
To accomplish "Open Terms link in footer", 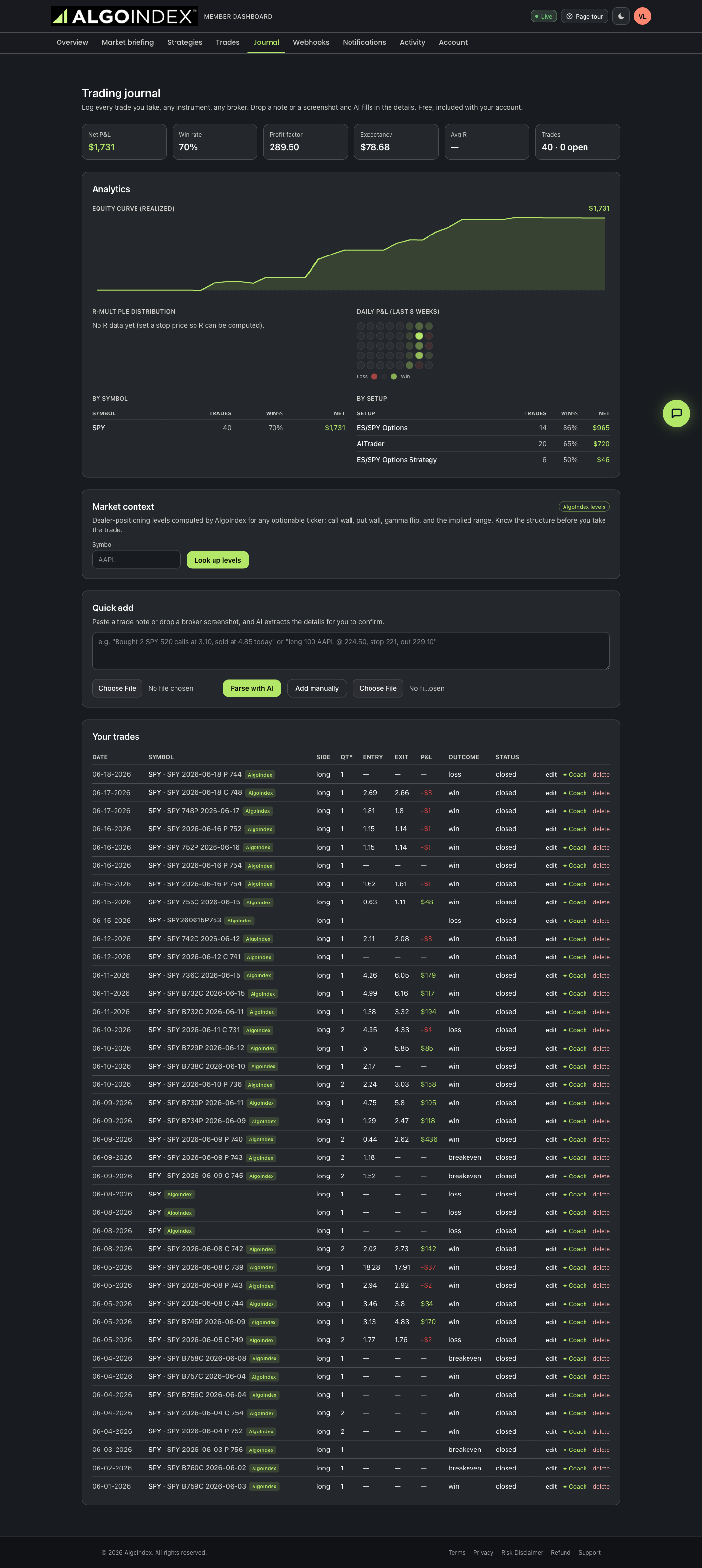I will click(457, 1553).
